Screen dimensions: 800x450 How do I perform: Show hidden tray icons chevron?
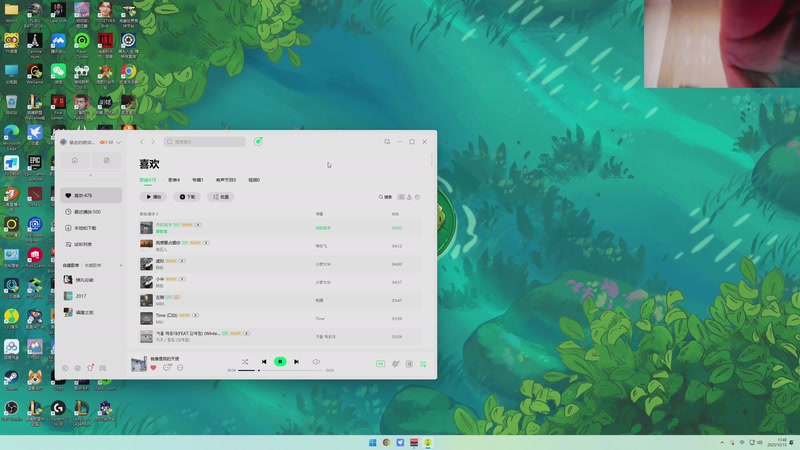722,443
